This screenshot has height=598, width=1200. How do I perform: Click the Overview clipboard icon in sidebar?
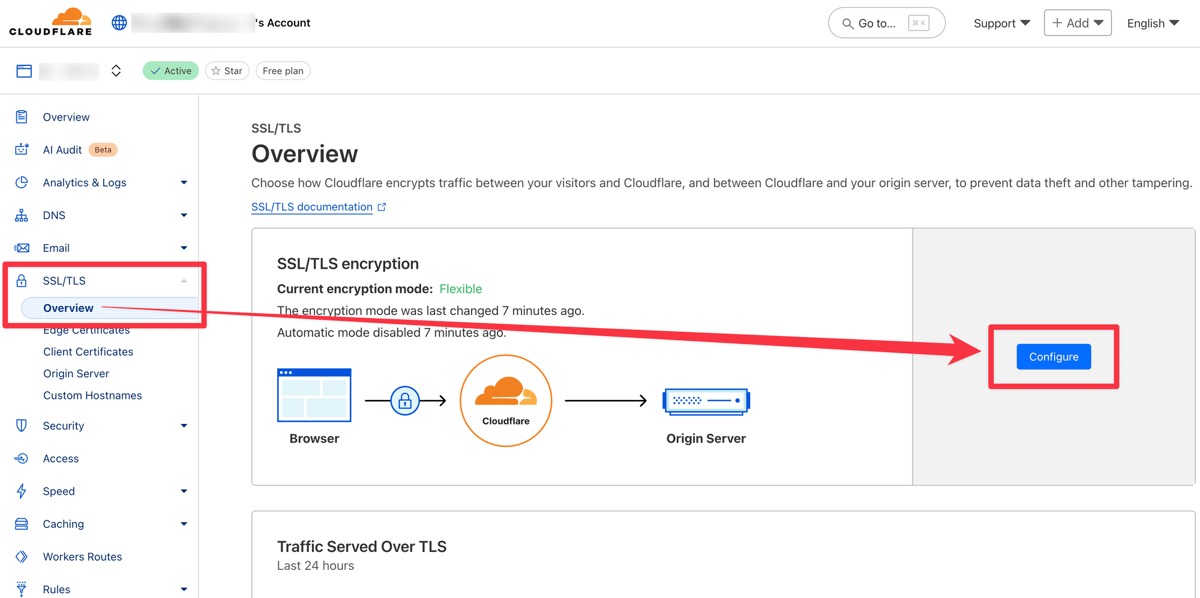click(21, 117)
